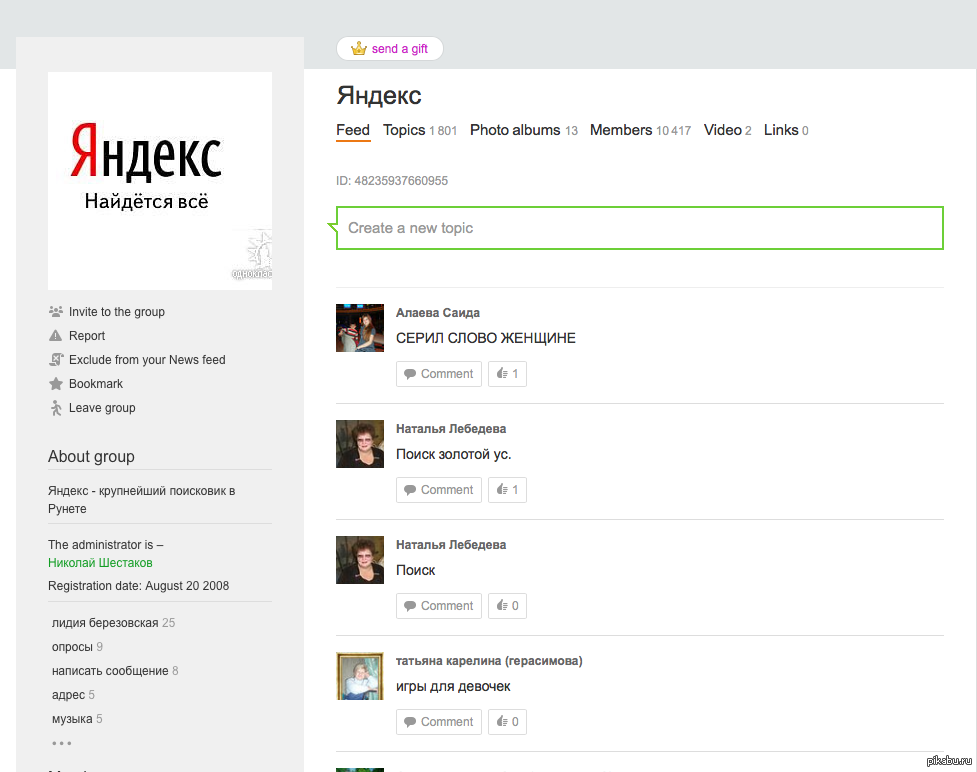Like the игры для девочек post
The image size is (977, 772).
[507, 722]
